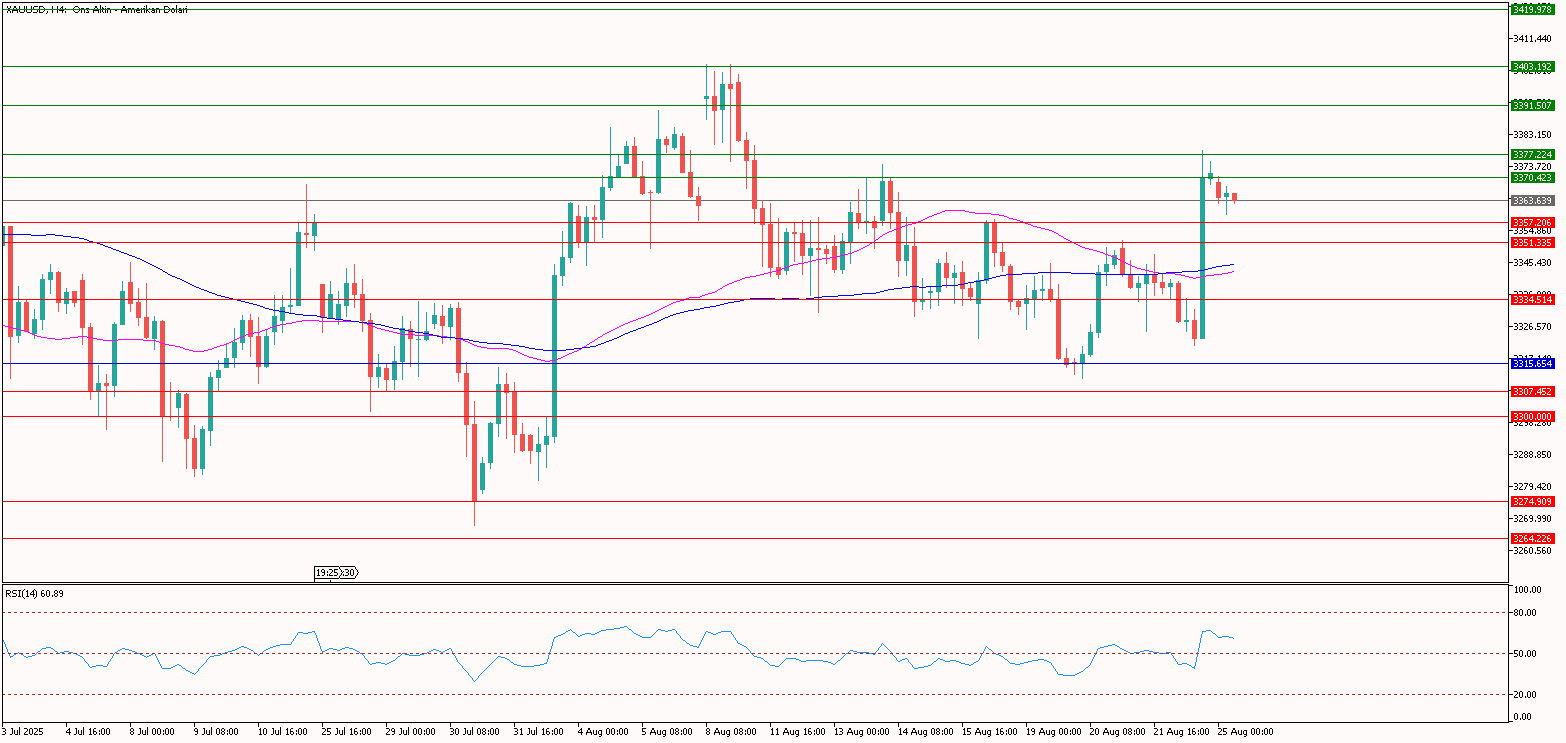Click the 19 Aug 00:00 time label
This screenshot has width=1566, height=743.
pos(1052,732)
